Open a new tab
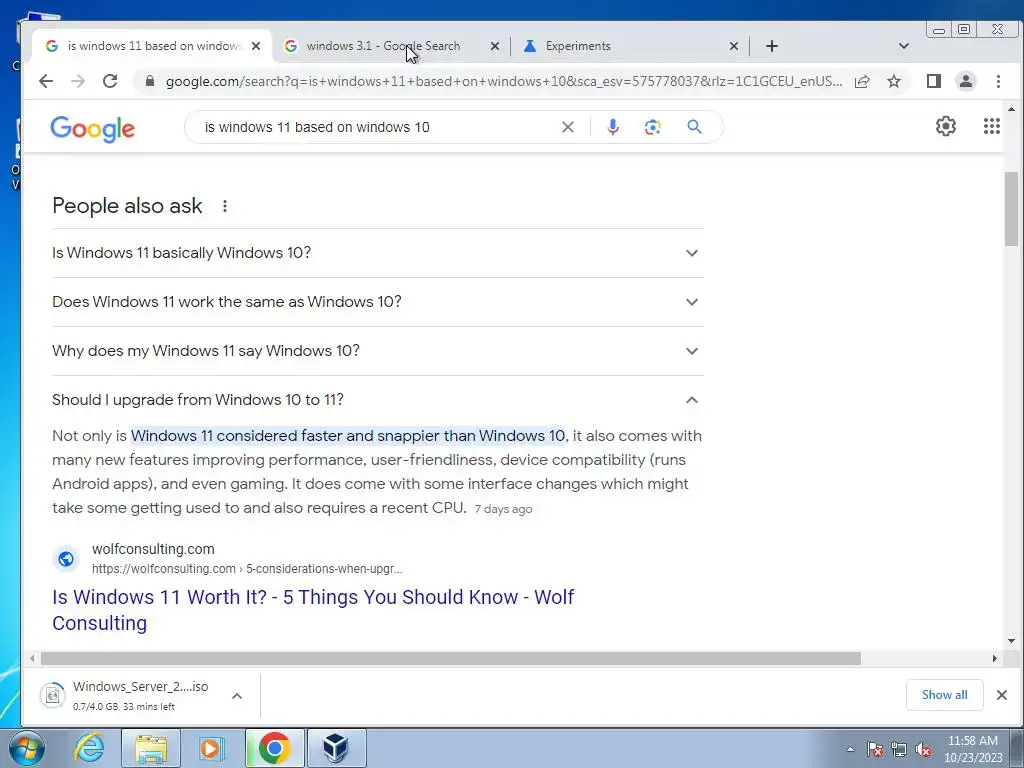The width and height of the screenshot is (1024, 768). click(772, 46)
